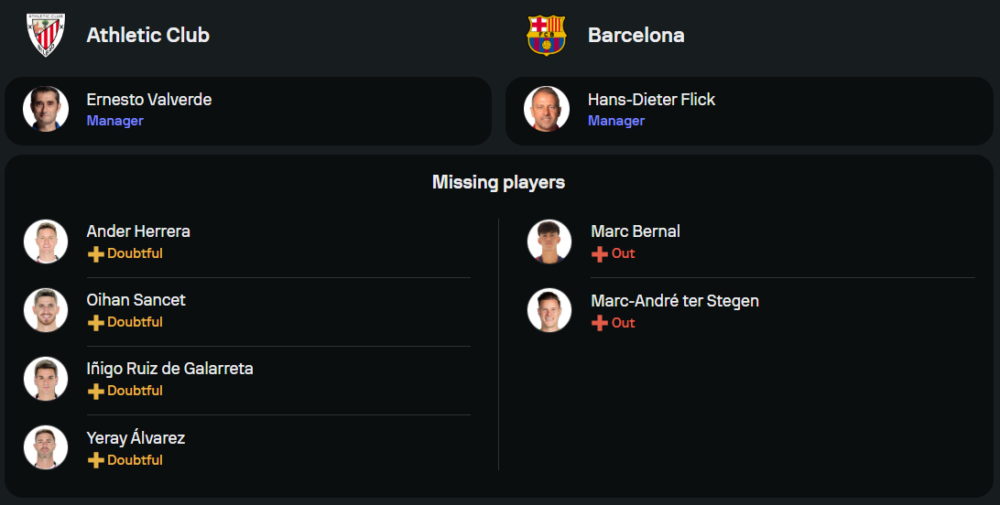Open Yeray Álvarez's player name
Image resolution: width=1000 pixels, height=505 pixels.
click(136, 438)
